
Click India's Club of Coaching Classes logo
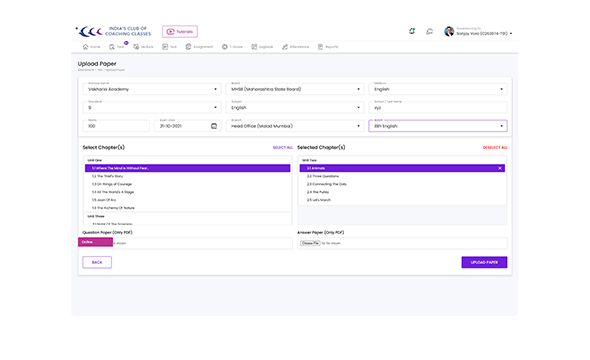tap(113, 32)
